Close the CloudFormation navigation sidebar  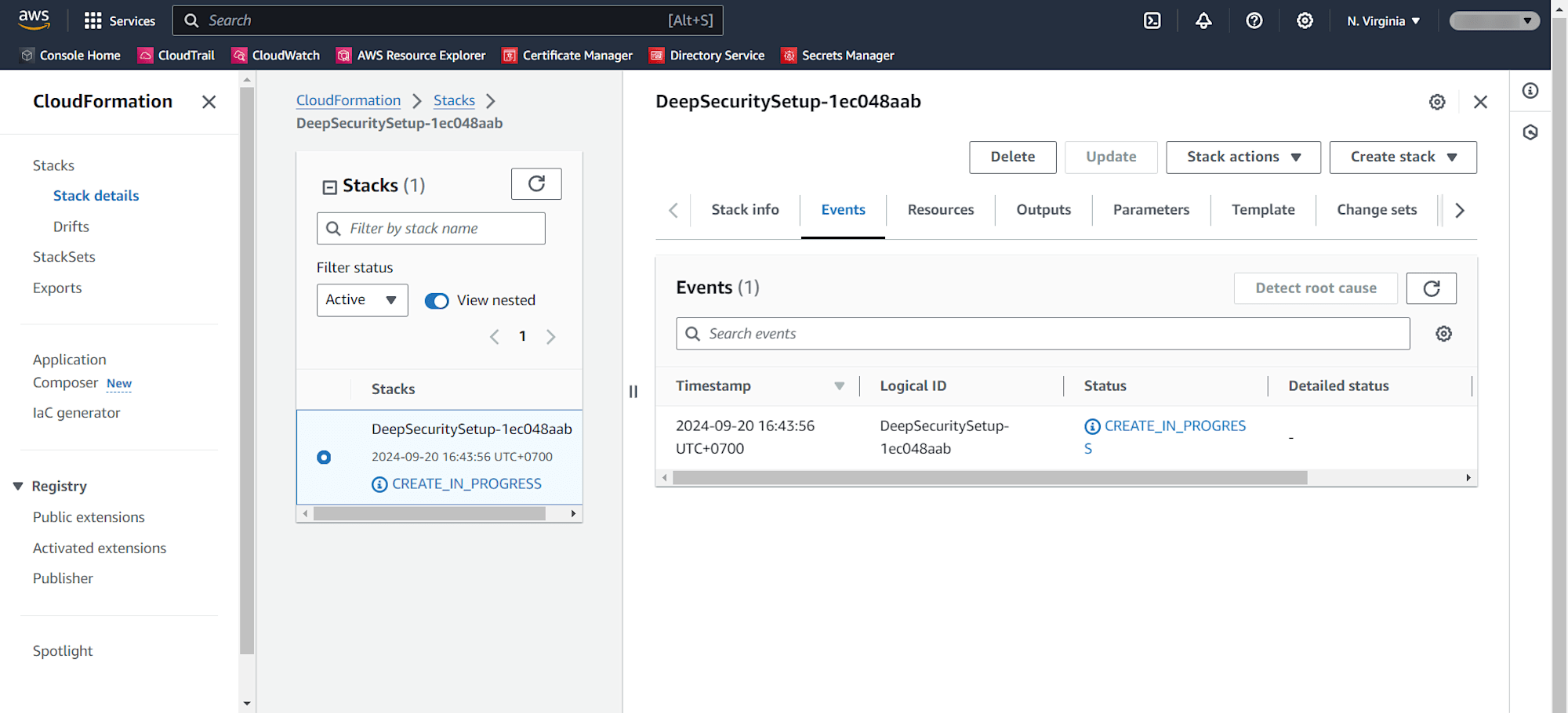[209, 102]
